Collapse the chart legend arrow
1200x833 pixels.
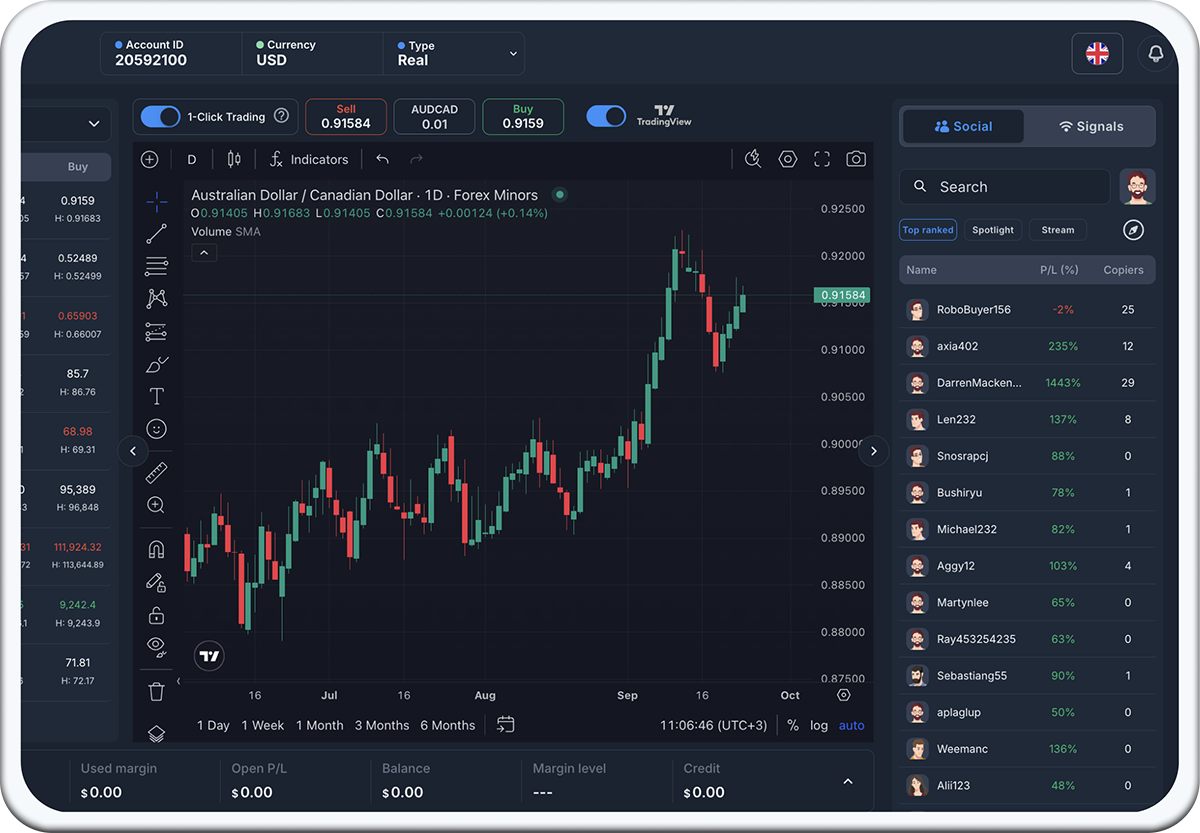pos(203,253)
